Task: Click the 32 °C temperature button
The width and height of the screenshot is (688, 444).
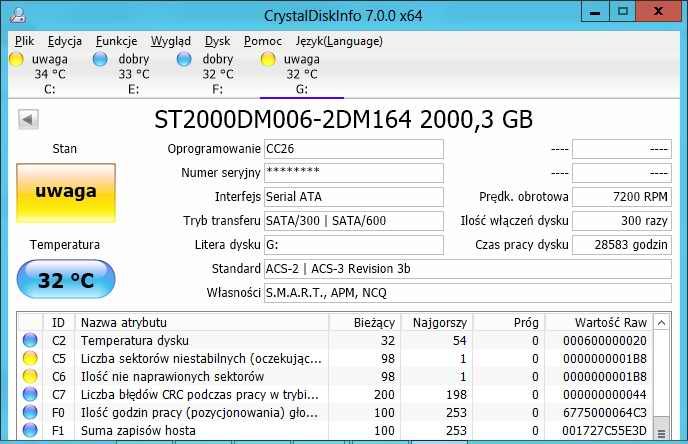Action: (66, 279)
